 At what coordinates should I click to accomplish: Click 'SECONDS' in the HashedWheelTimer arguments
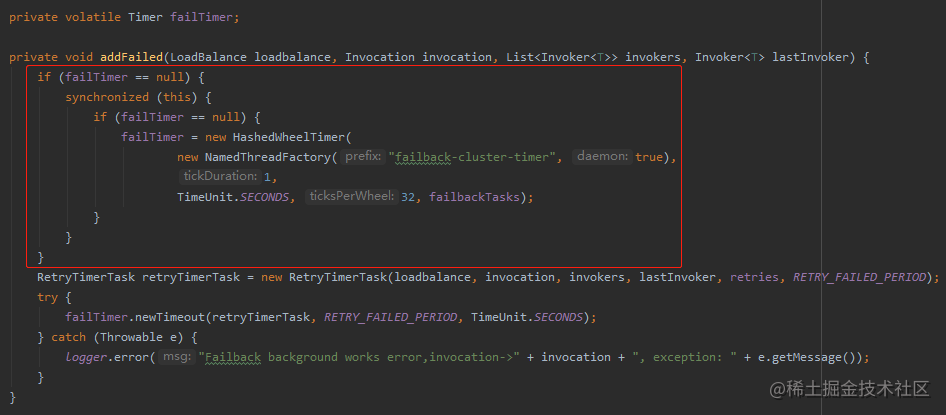click(x=264, y=197)
